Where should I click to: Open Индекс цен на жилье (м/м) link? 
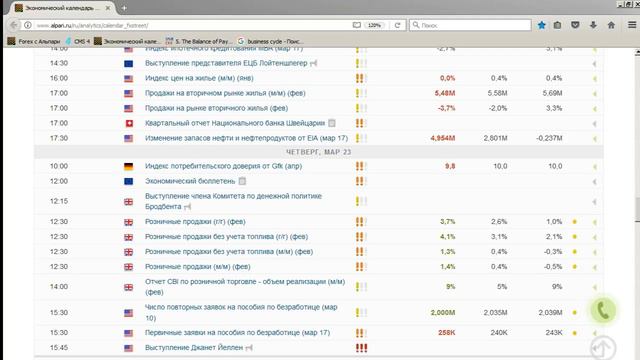199,78
